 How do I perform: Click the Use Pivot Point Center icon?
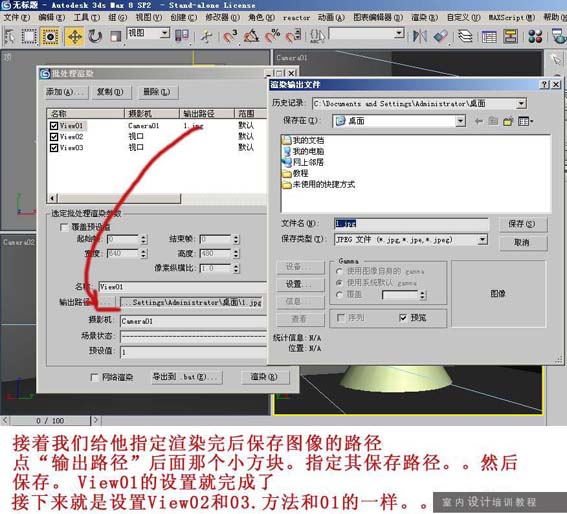[182, 36]
